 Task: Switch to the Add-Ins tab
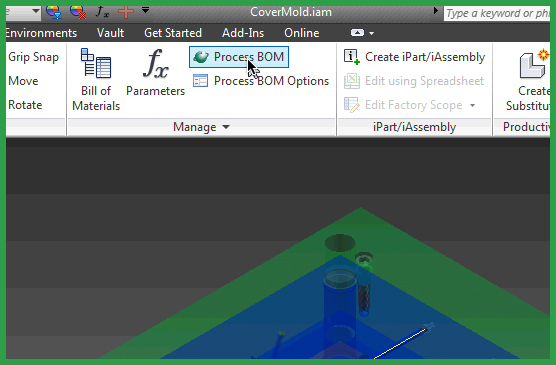(x=243, y=33)
